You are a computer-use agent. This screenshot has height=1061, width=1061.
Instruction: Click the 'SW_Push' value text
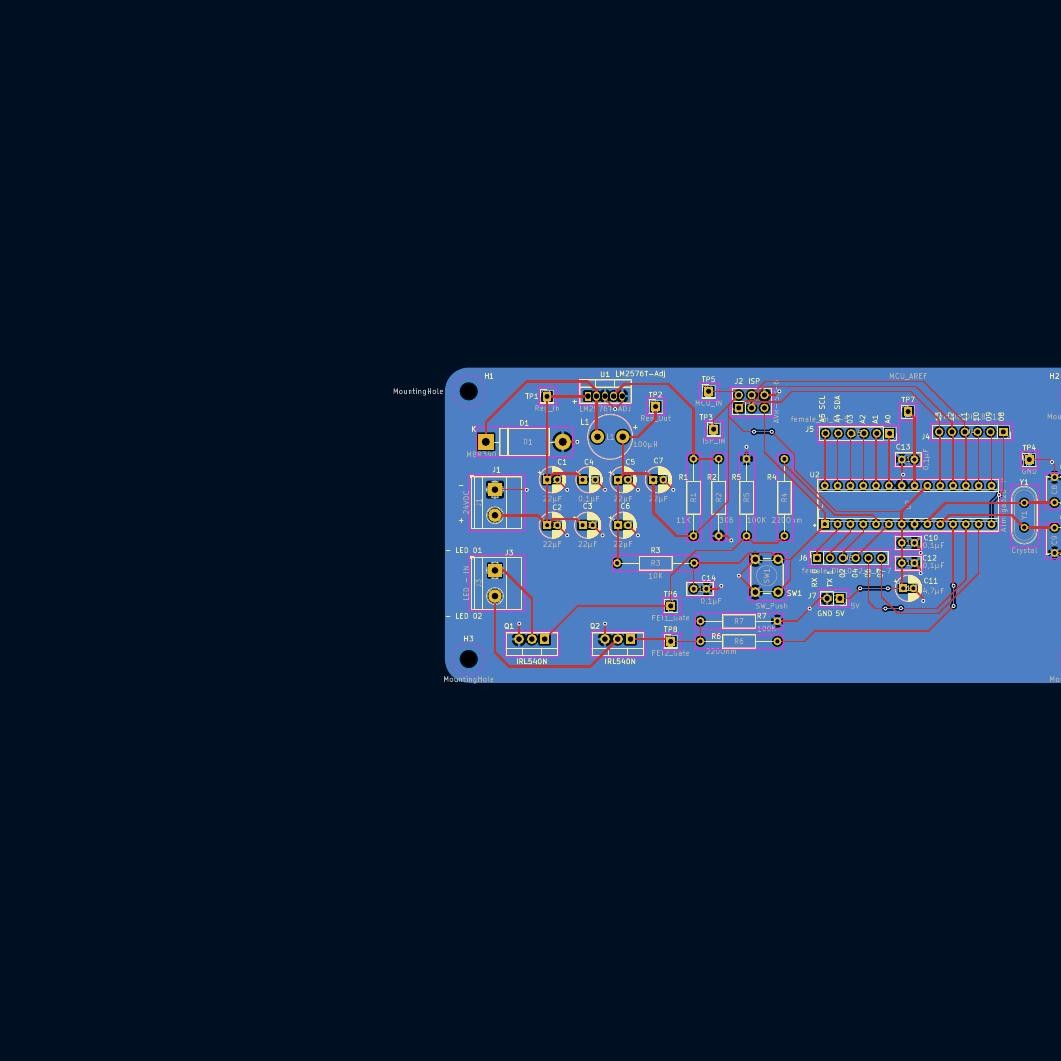[771, 606]
